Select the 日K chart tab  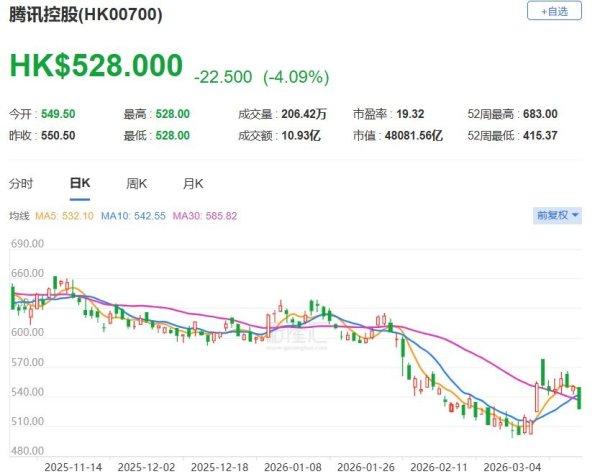pyautogui.click(x=80, y=184)
